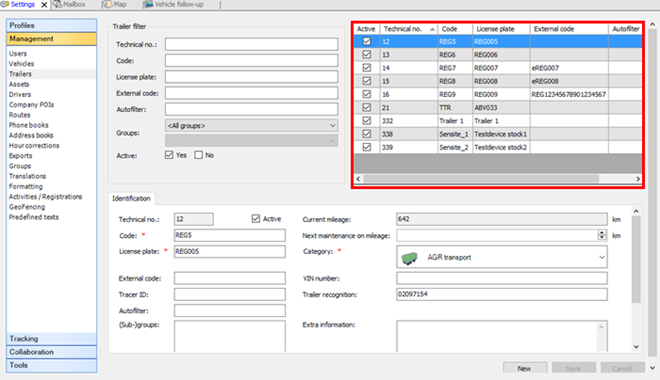Open Groups entry in sidebar
Image resolution: width=660 pixels, height=380 pixels.
[20, 166]
